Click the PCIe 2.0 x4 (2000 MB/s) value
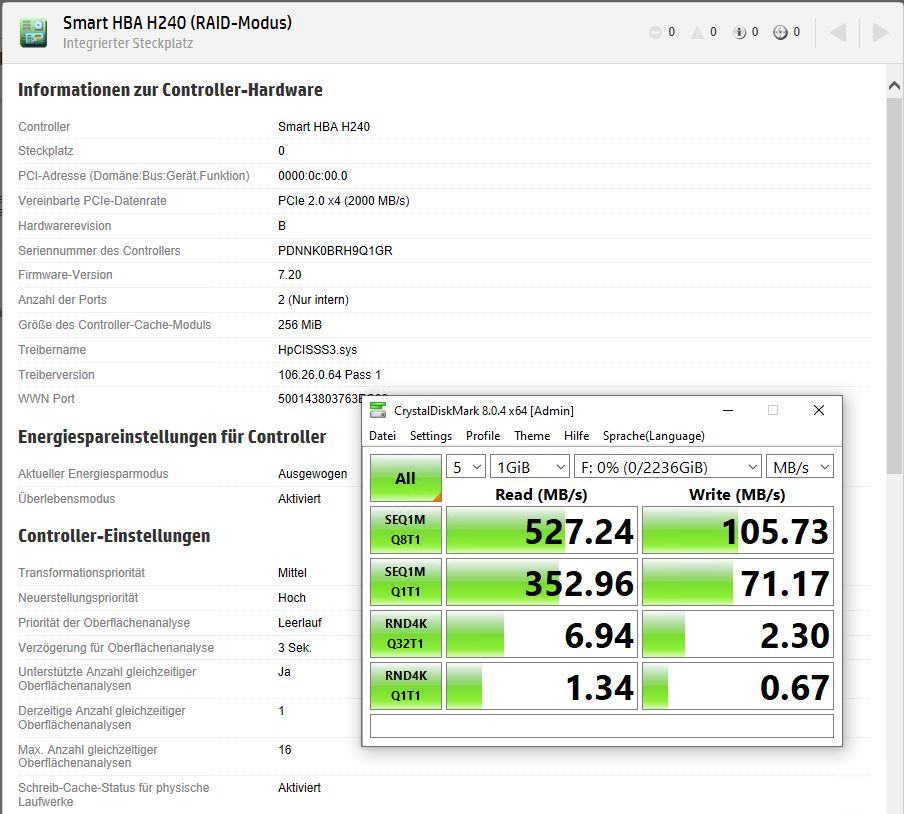904x814 pixels. [x=344, y=201]
